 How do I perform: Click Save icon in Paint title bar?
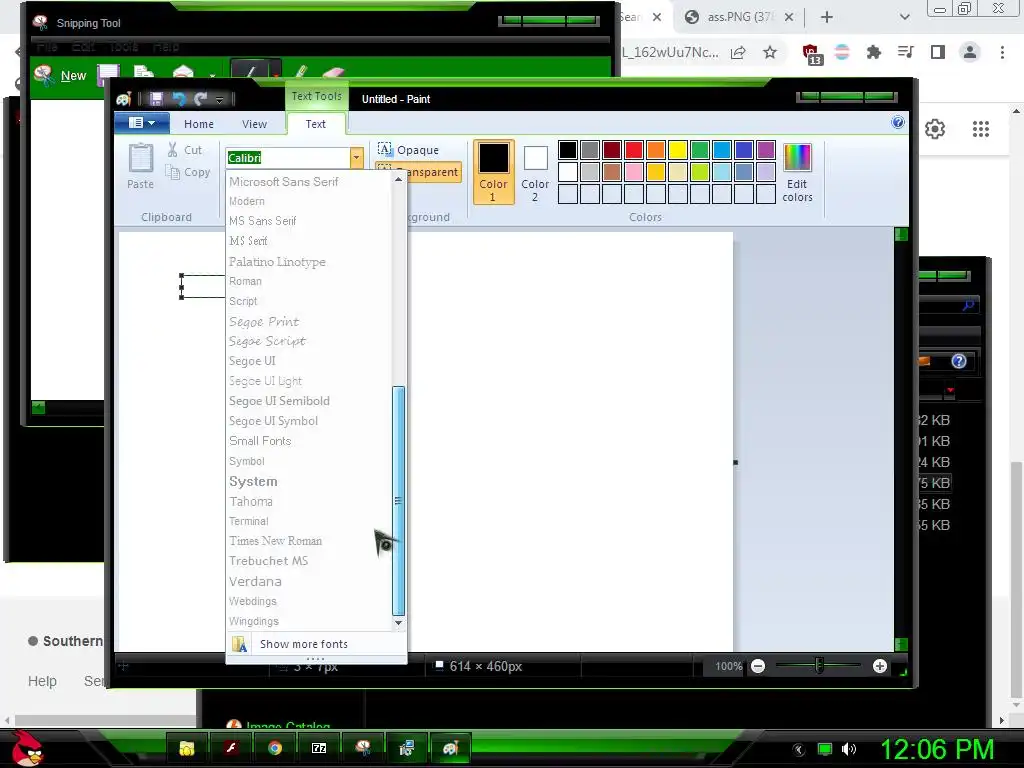pos(156,99)
